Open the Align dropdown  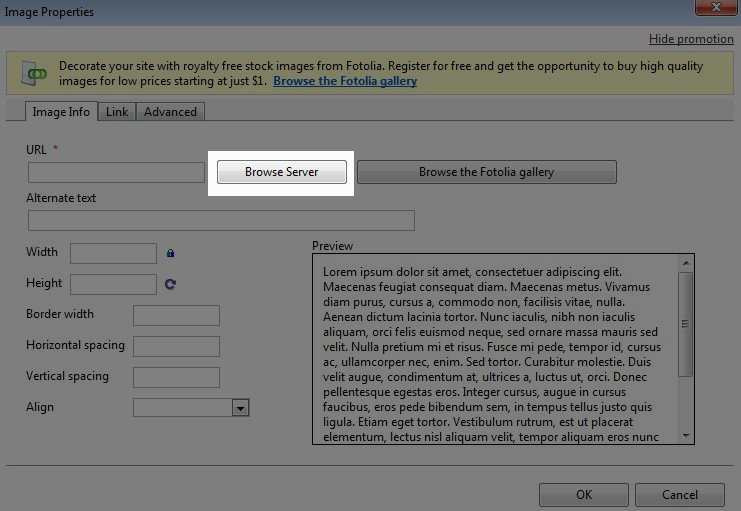[x=240, y=408]
